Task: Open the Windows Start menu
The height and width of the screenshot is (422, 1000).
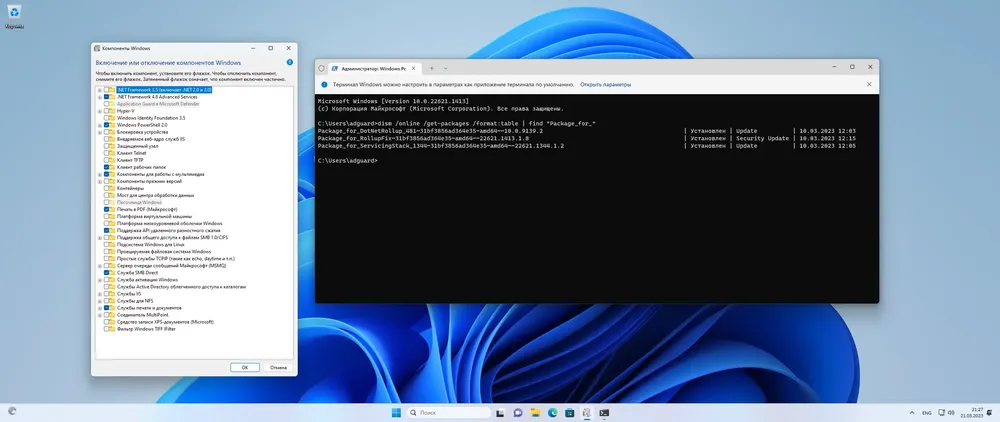Action: 396,412
